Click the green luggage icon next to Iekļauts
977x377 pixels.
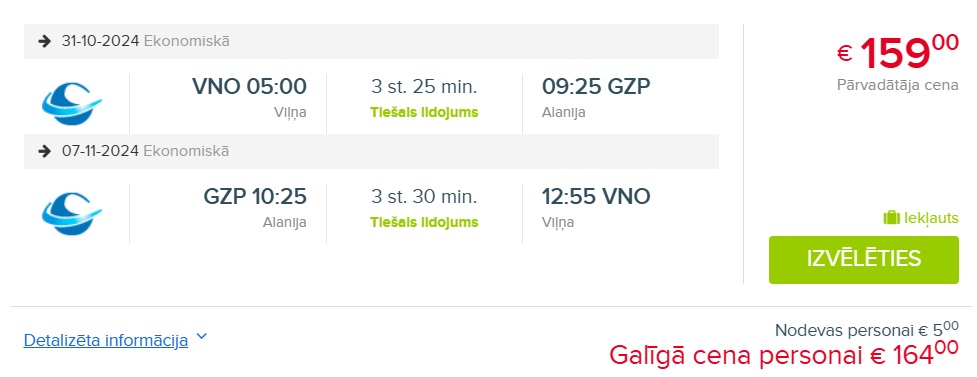[892, 218]
